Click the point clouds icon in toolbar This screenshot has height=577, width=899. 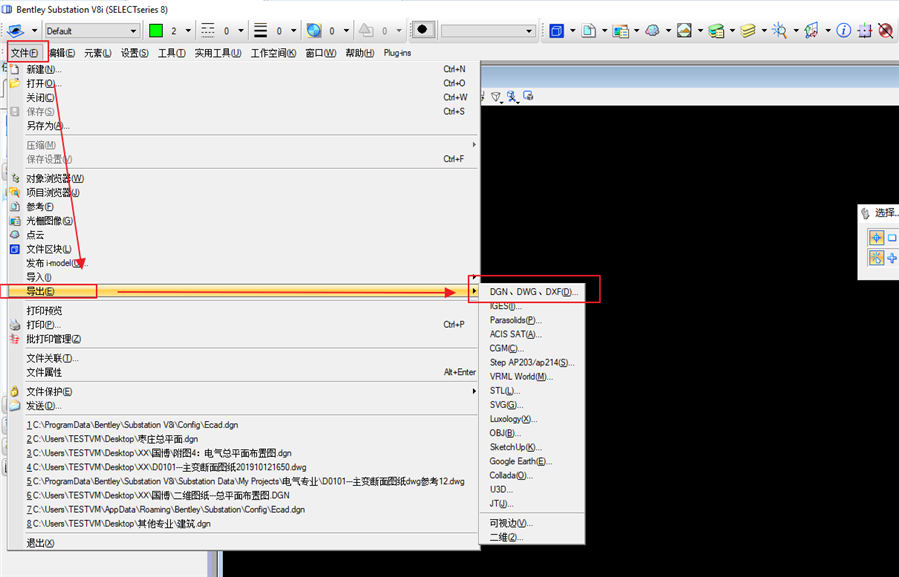pyautogui.click(x=652, y=30)
